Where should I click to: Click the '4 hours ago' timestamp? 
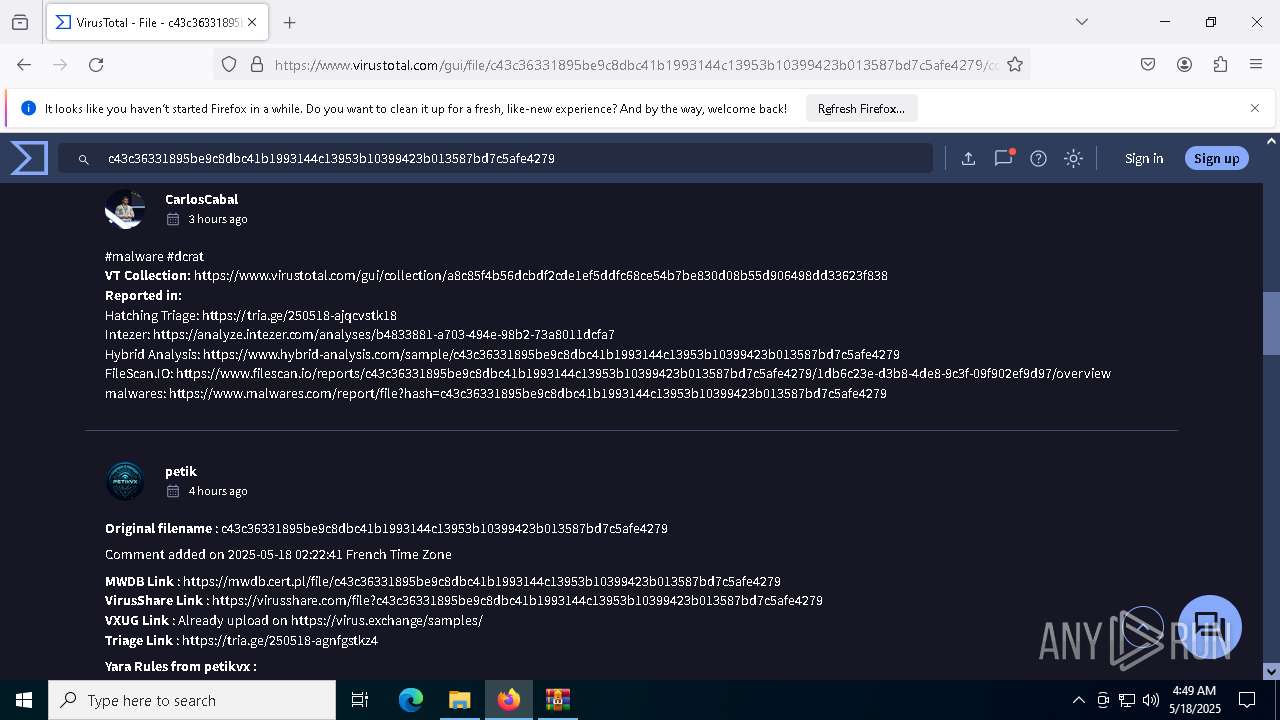click(217, 491)
